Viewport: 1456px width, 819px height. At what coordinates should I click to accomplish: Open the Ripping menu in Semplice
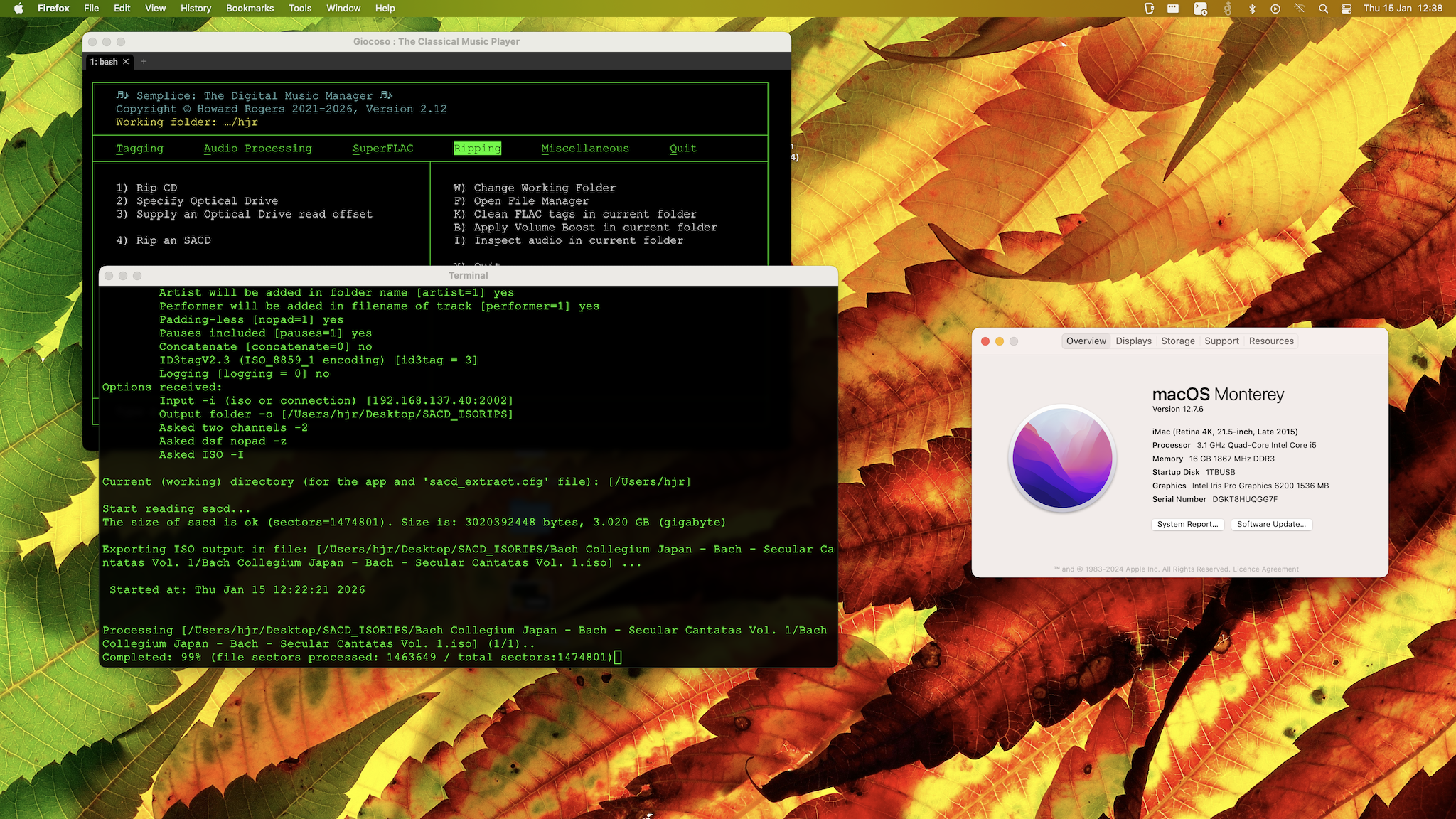click(x=477, y=148)
